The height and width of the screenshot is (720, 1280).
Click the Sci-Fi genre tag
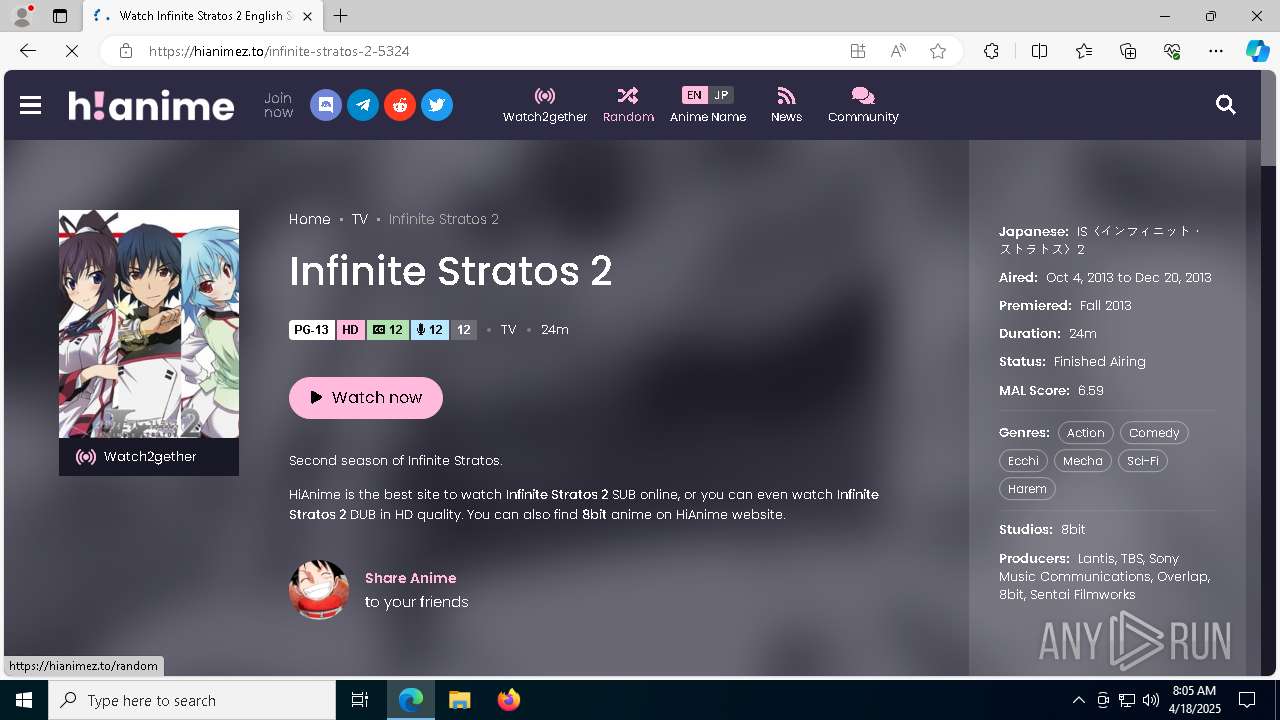pyautogui.click(x=1142, y=461)
